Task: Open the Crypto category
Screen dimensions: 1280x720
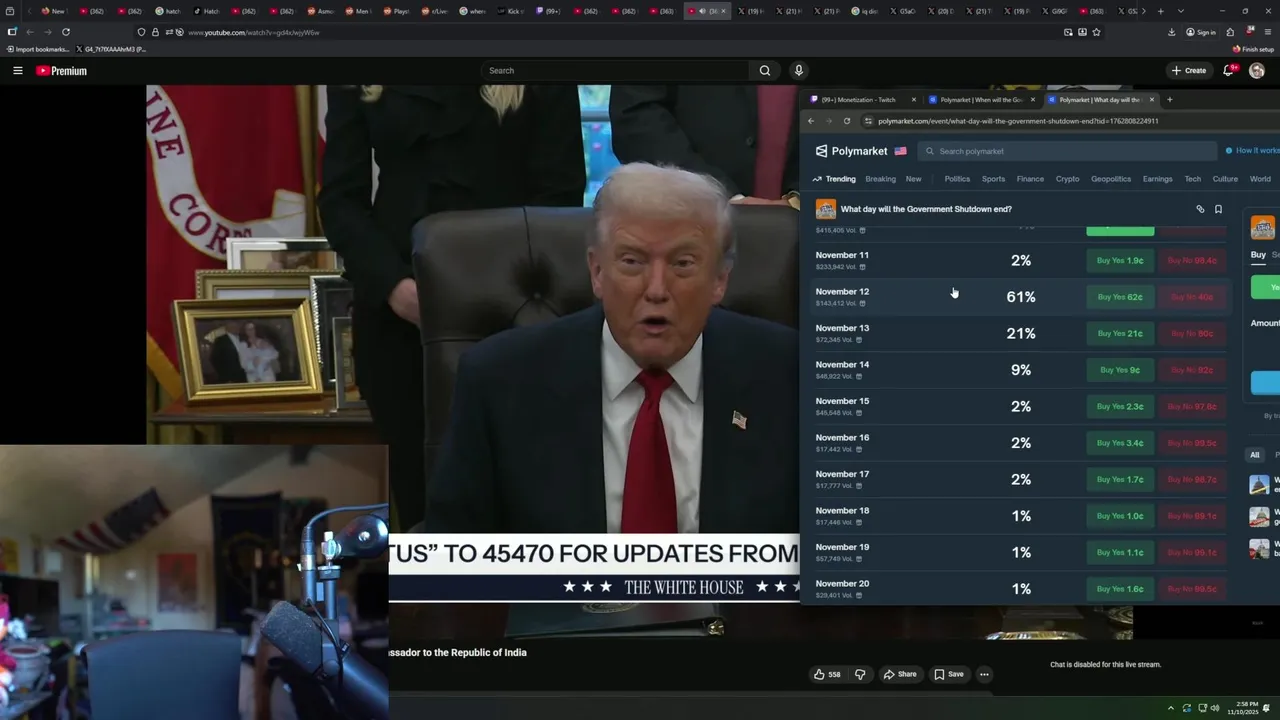Action: [x=1067, y=179]
